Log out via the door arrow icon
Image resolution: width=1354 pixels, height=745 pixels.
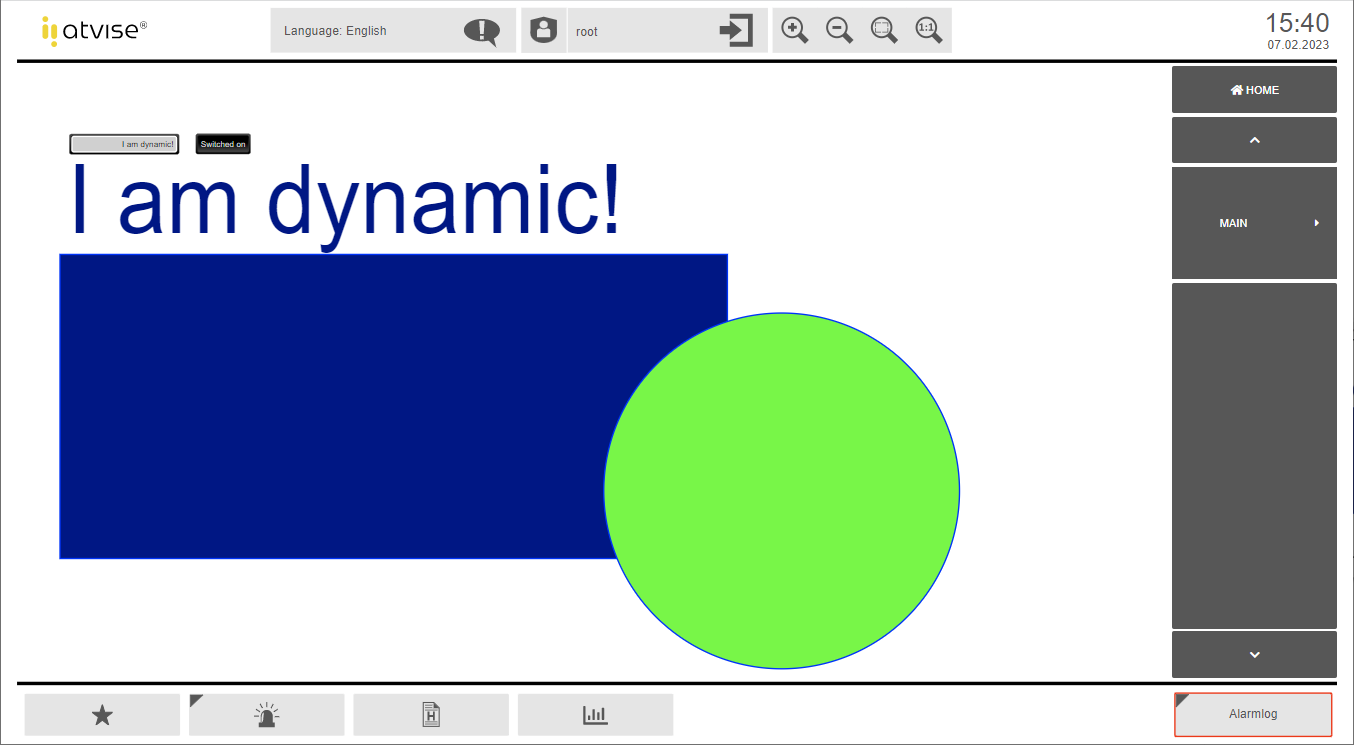[x=736, y=30]
